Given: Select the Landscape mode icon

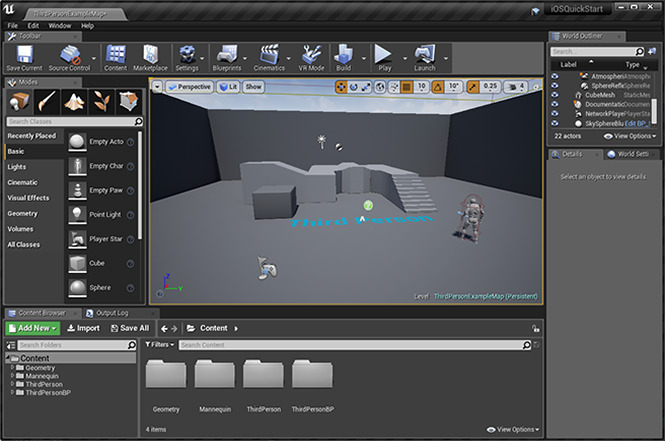Looking at the screenshot, I should click(x=74, y=101).
